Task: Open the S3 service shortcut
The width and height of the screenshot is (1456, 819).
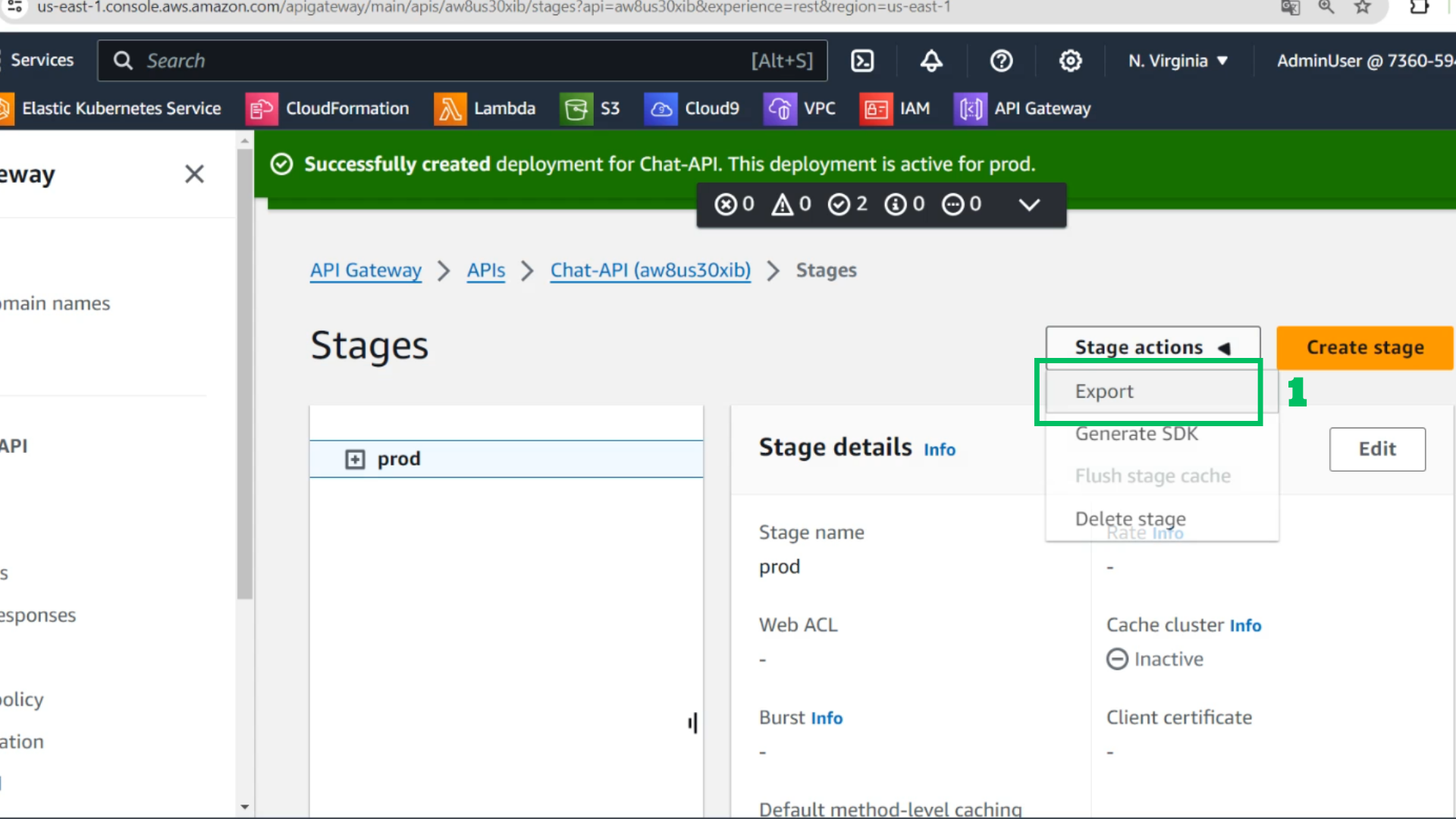Action: tap(590, 108)
